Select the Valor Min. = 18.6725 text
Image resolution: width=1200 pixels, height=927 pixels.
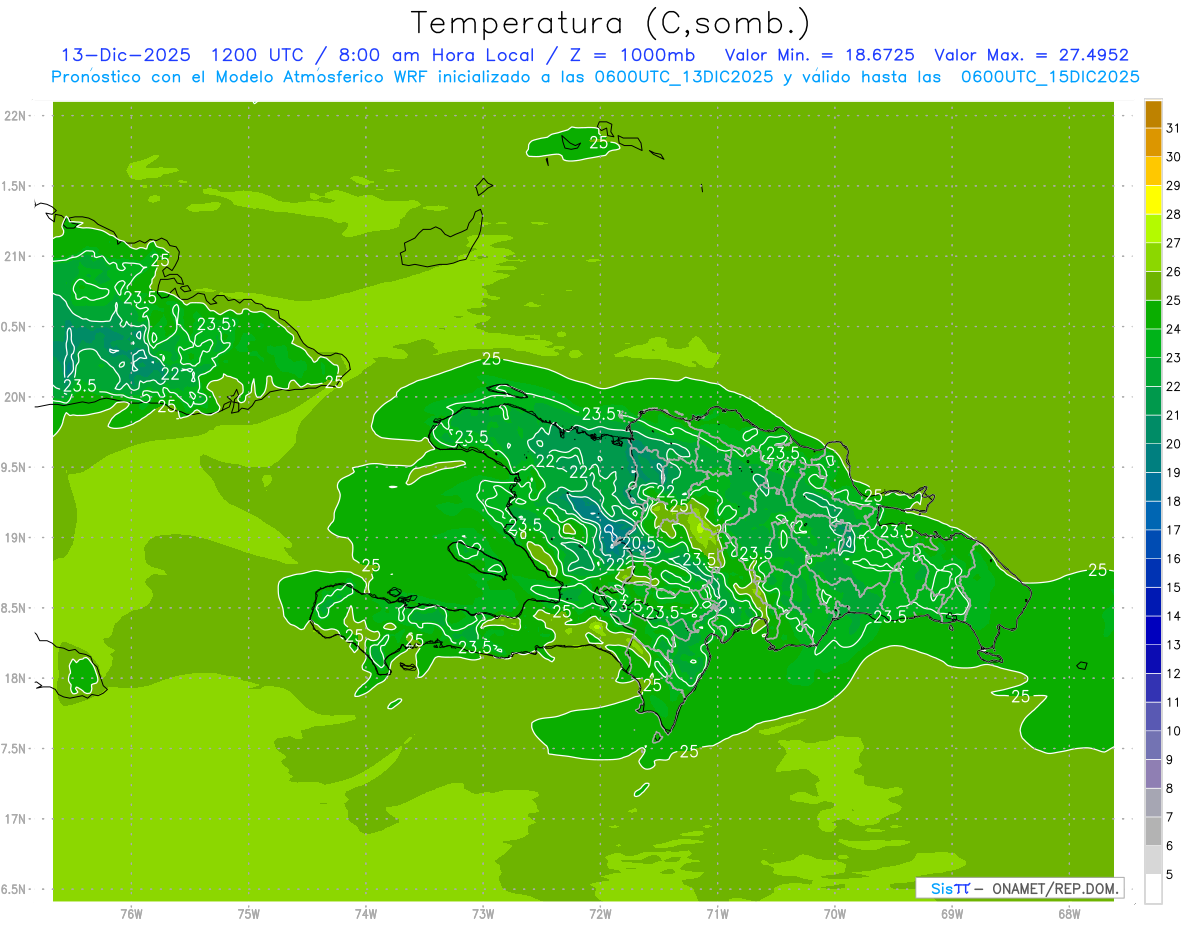coord(819,55)
